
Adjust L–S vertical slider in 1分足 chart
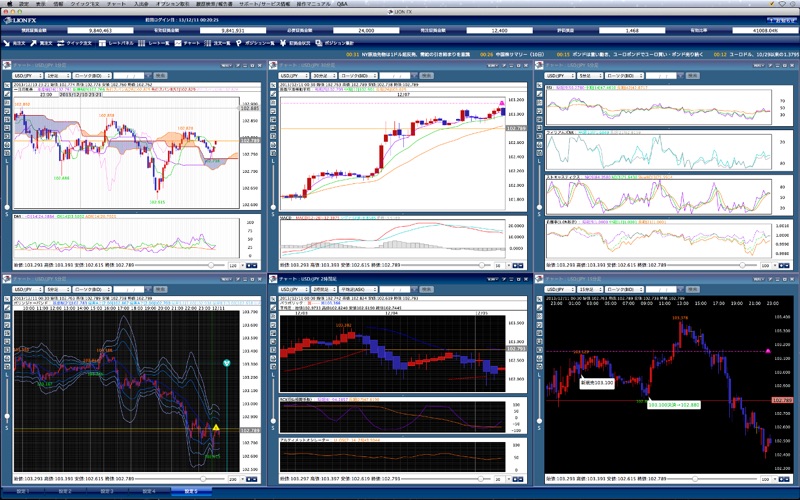(x=7, y=207)
